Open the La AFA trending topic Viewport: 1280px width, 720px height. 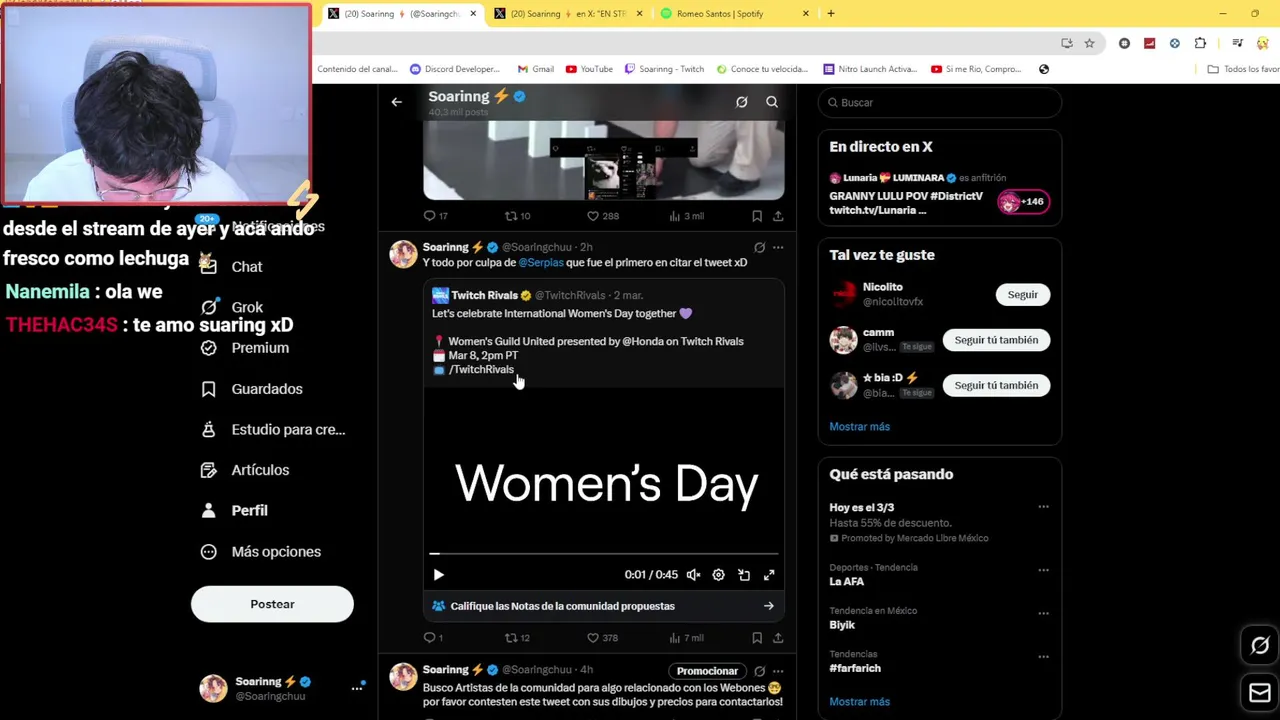coord(846,582)
